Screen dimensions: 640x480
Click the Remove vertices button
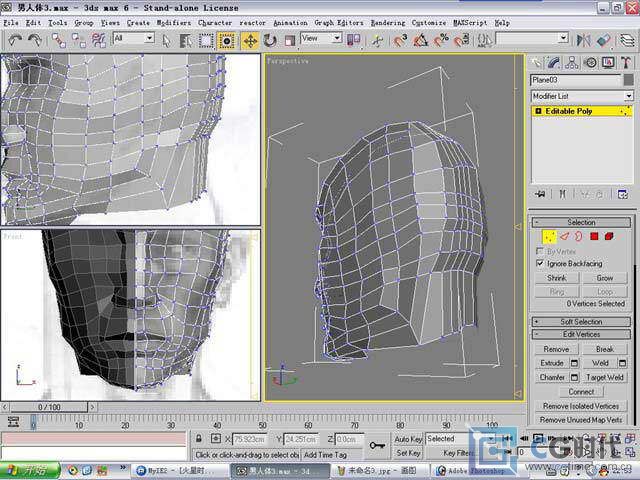tap(556, 349)
